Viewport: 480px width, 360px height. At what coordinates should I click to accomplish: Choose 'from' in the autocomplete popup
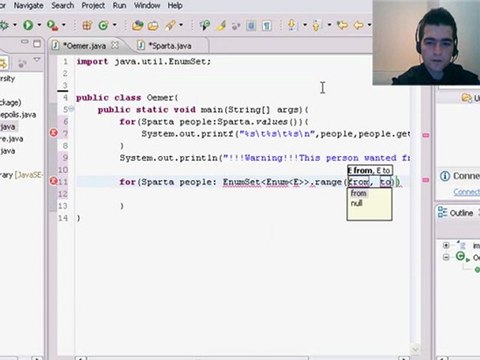358,193
